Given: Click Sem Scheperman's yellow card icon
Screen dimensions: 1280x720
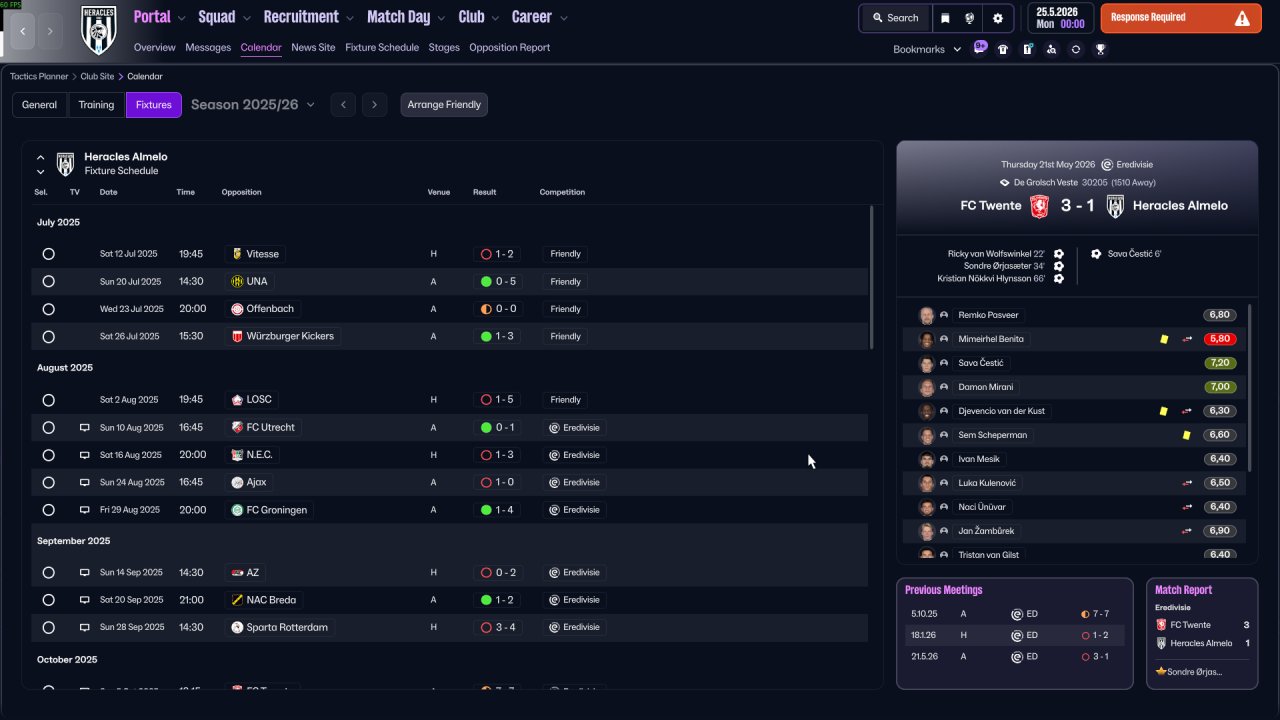Looking at the screenshot, I should coord(1186,435).
